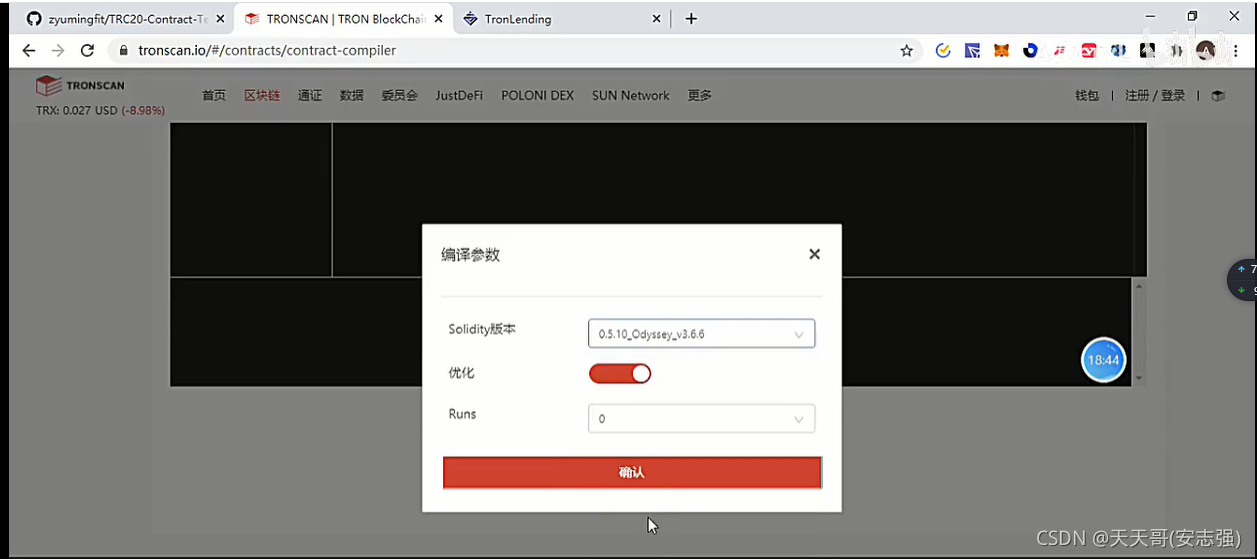Click the red confirm button
This screenshot has width=1257, height=559.
(x=632, y=472)
